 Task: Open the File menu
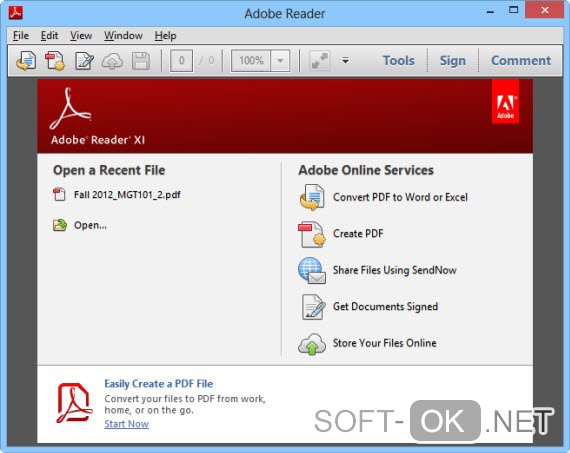21,36
